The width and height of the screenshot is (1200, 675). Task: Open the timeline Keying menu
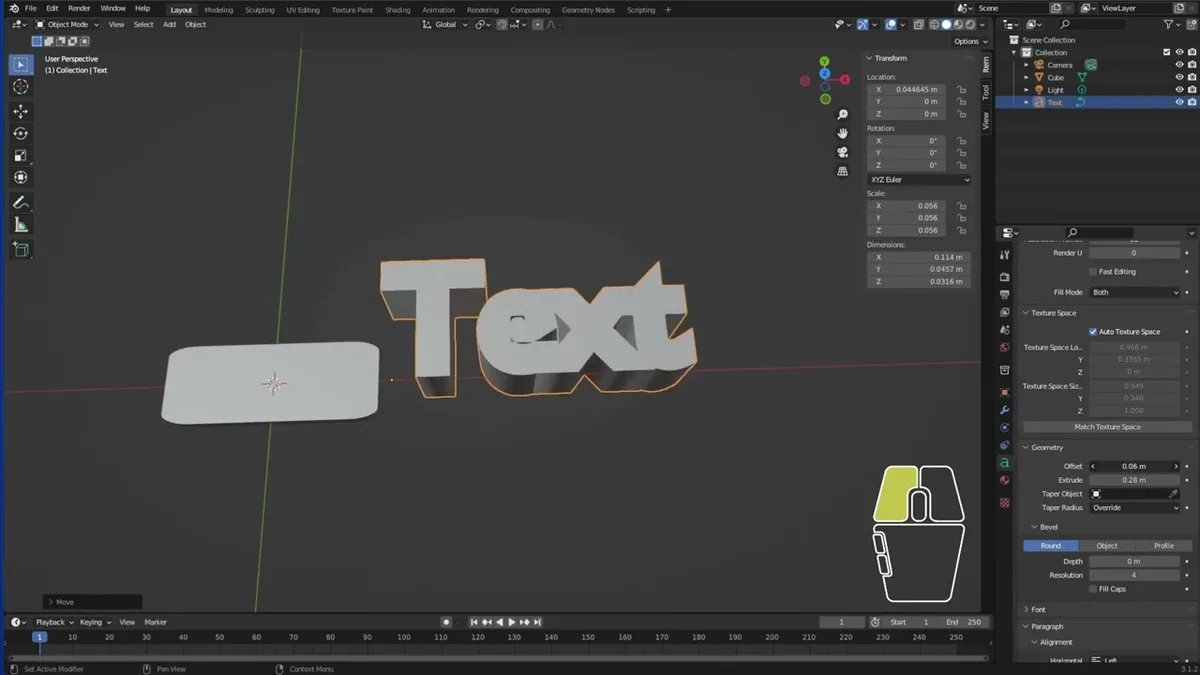pos(93,622)
